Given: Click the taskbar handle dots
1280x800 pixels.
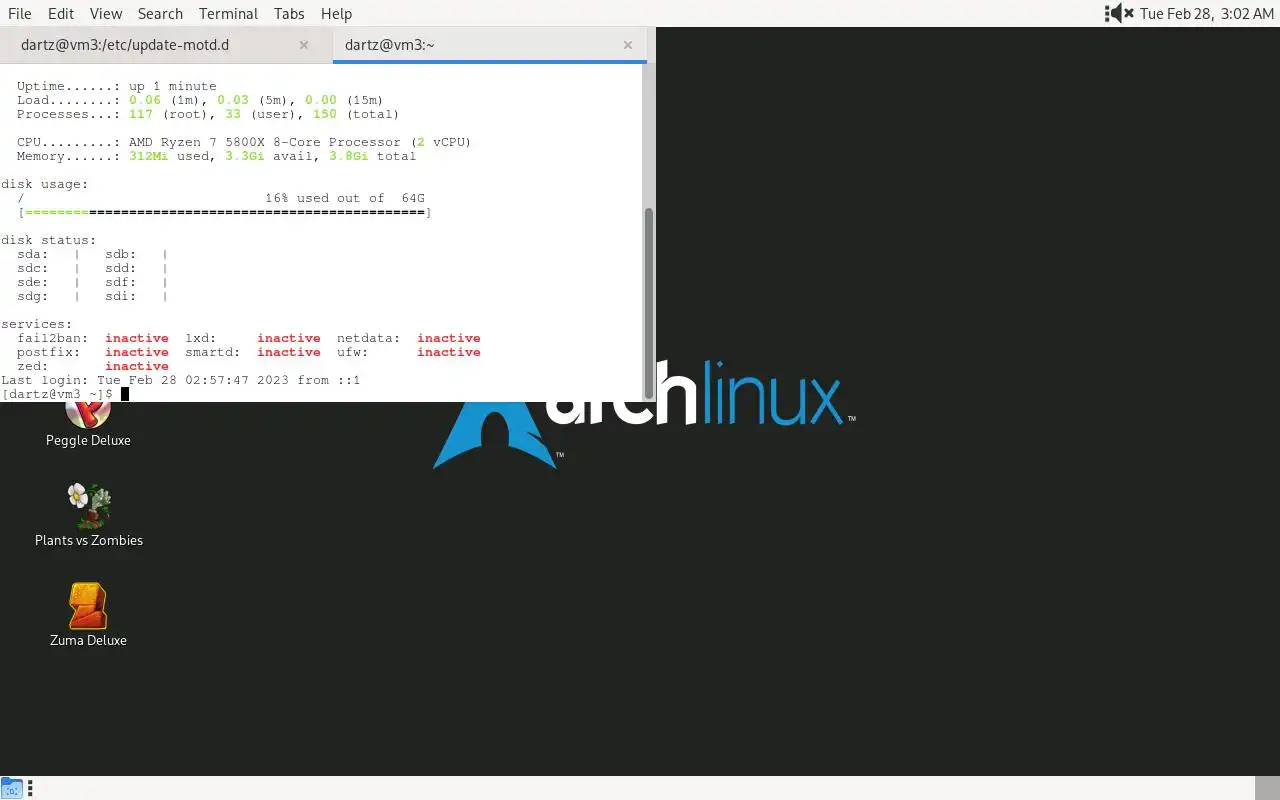Looking at the screenshot, I should [30, 788].
